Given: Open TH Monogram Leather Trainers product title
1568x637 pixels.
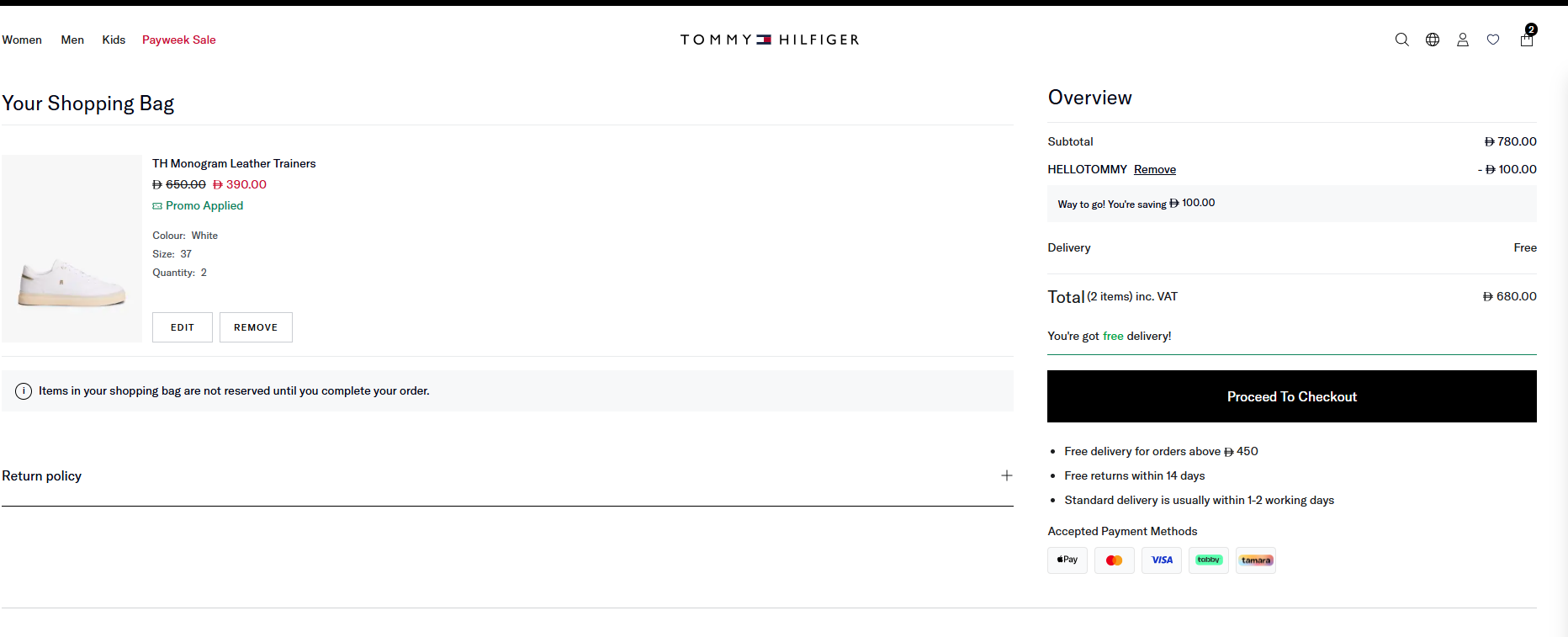Looking at the screenshot, I should pyautogui.click(x=234, y=163).
